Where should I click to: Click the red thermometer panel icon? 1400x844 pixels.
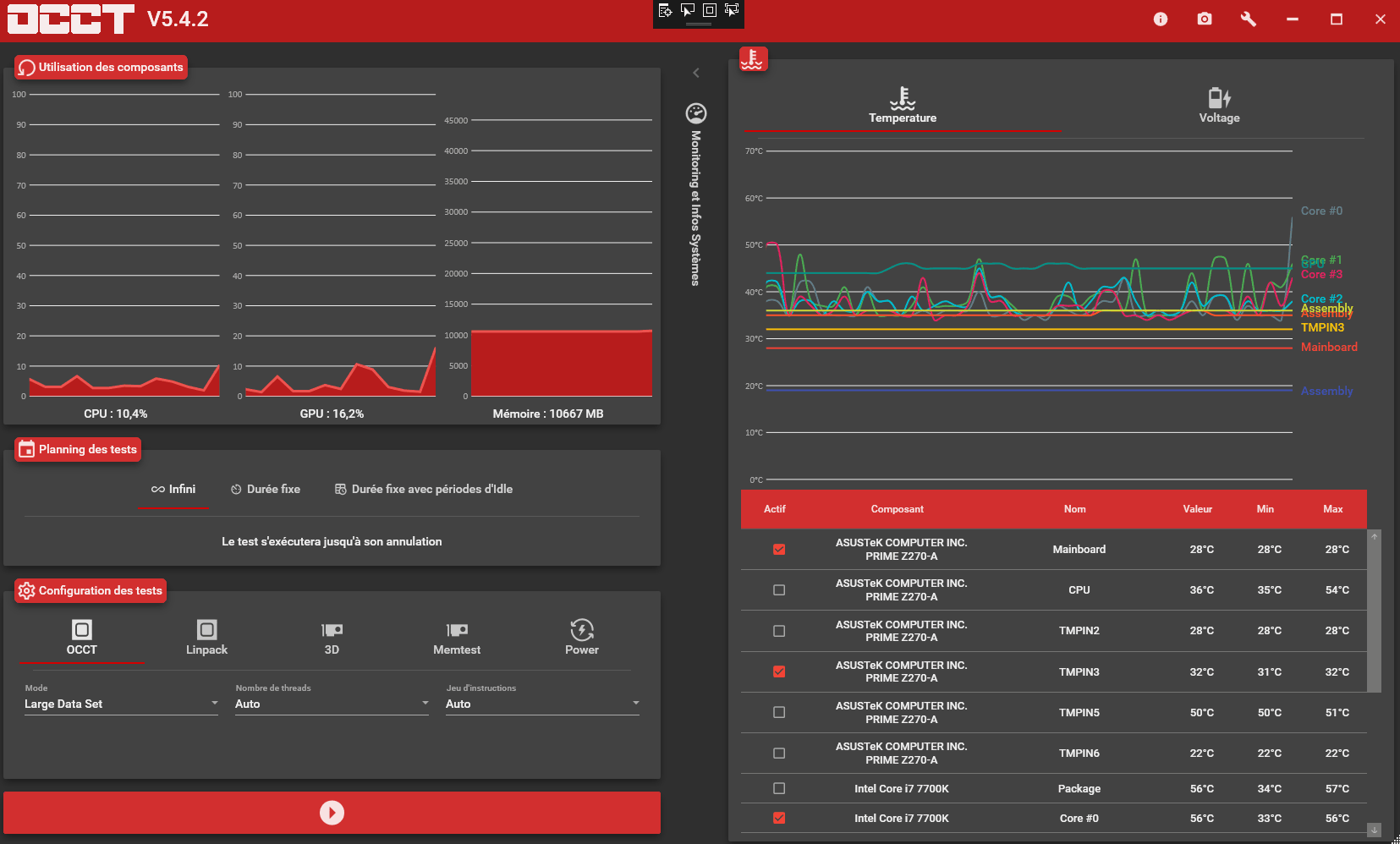pyautogui.click(x=753, y=59)
